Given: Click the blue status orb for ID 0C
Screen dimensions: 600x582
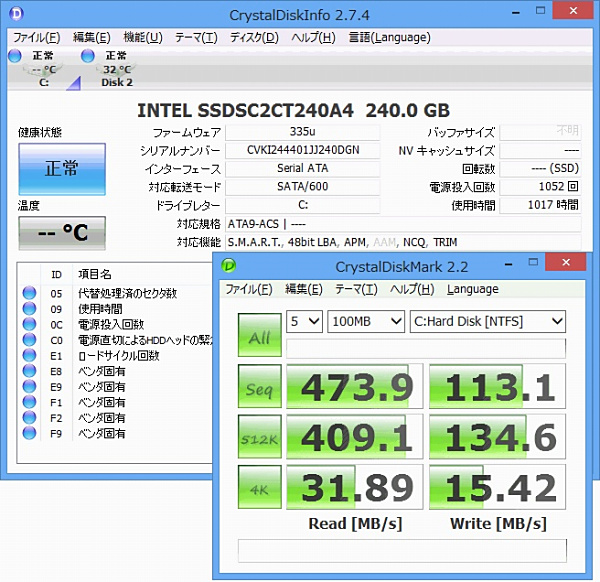Looking at the screenshot, I should tap(29, 324).
